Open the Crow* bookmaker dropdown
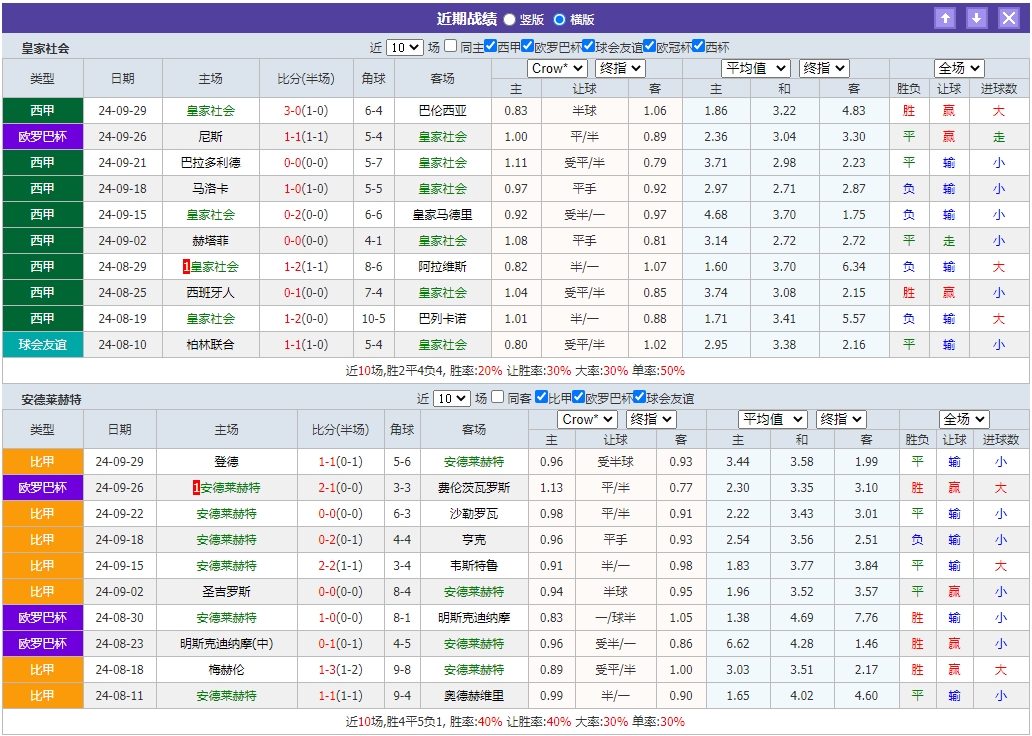The height and width of the screenshot is (736, 1032). pos(557,68)
